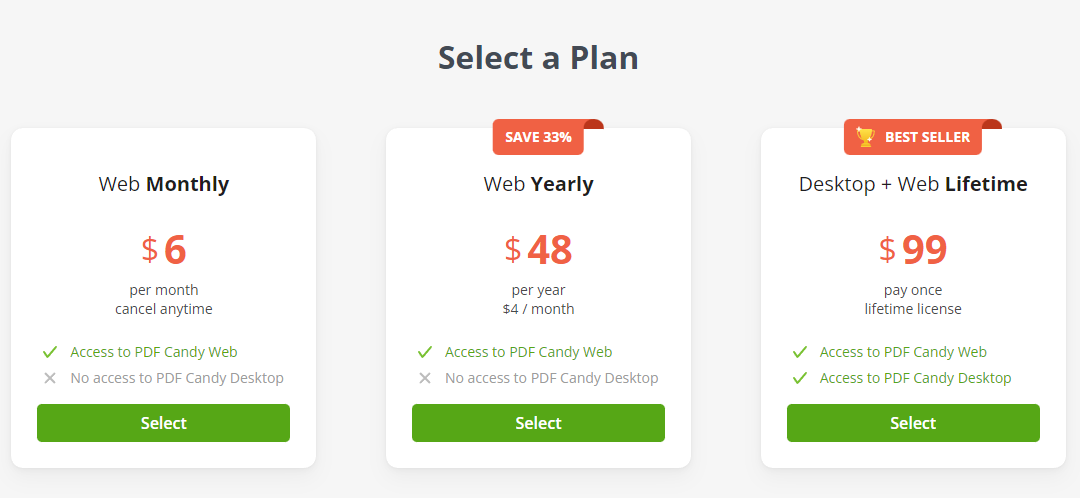Click the Web Yearly plan title
The image size is (1080, 498).
pyautogui.click(x=538, y=184)
